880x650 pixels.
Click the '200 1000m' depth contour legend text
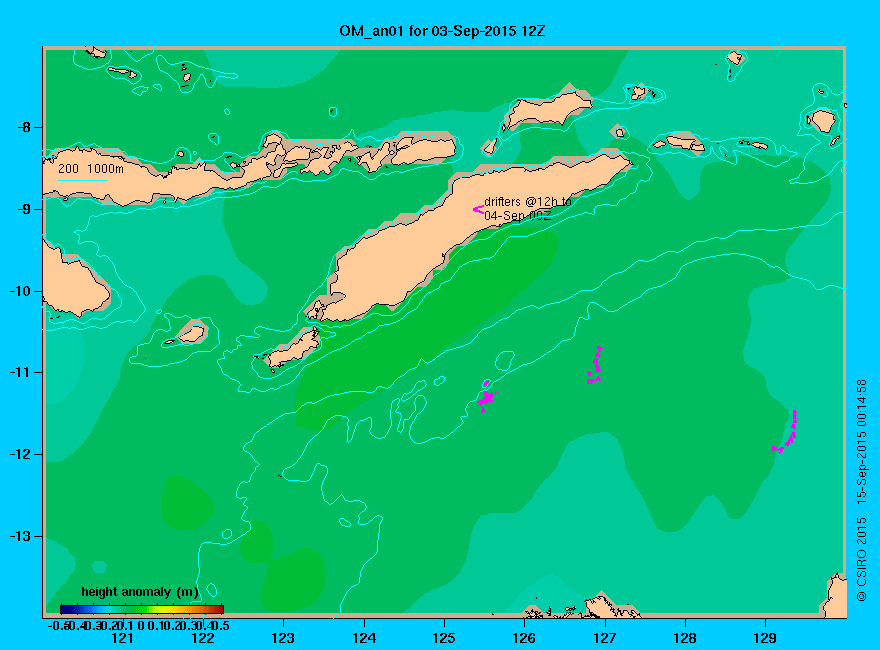click(x=91, y=168)
